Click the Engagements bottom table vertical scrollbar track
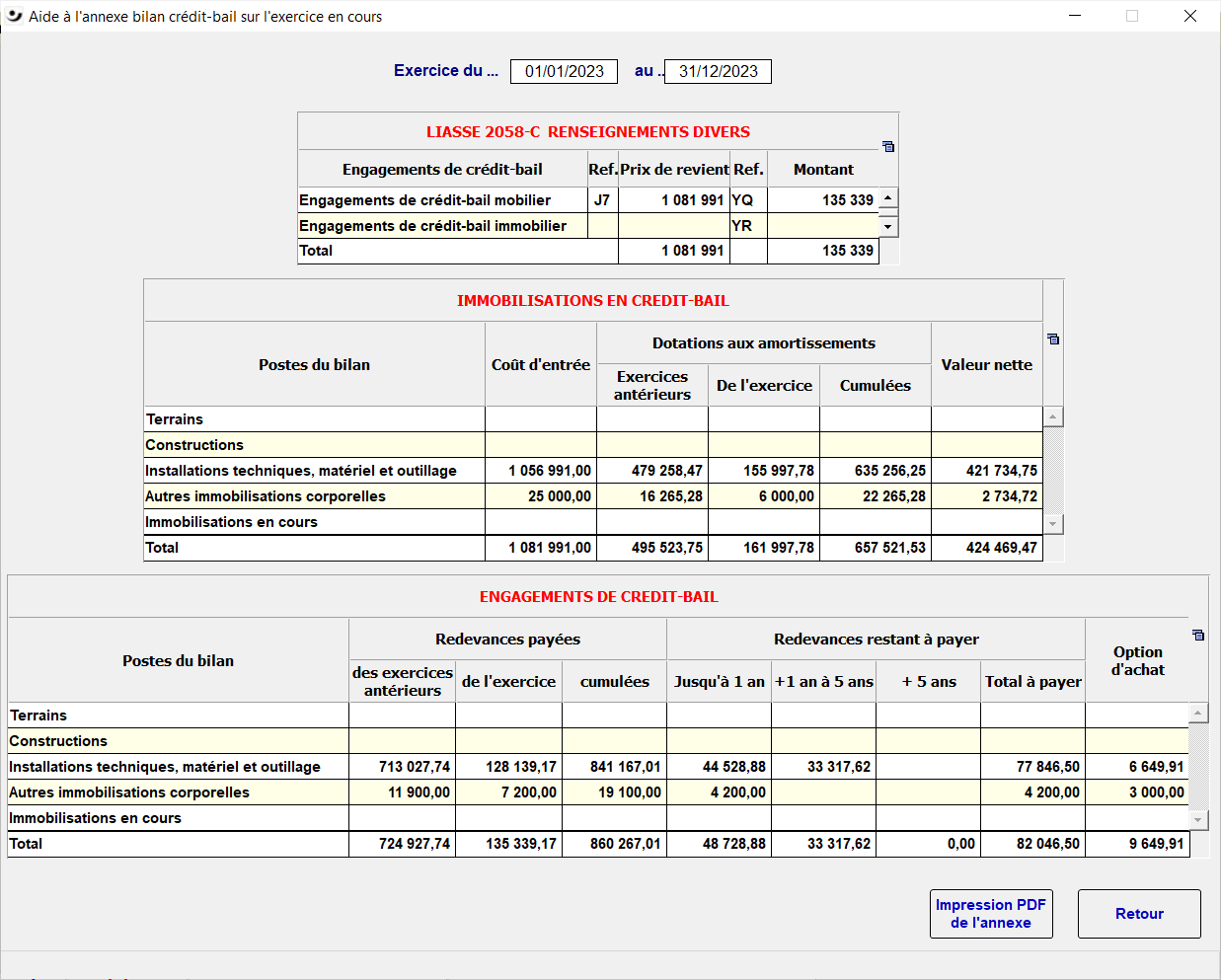Viewport: 1221px width, 980px height. (1198, 766)
